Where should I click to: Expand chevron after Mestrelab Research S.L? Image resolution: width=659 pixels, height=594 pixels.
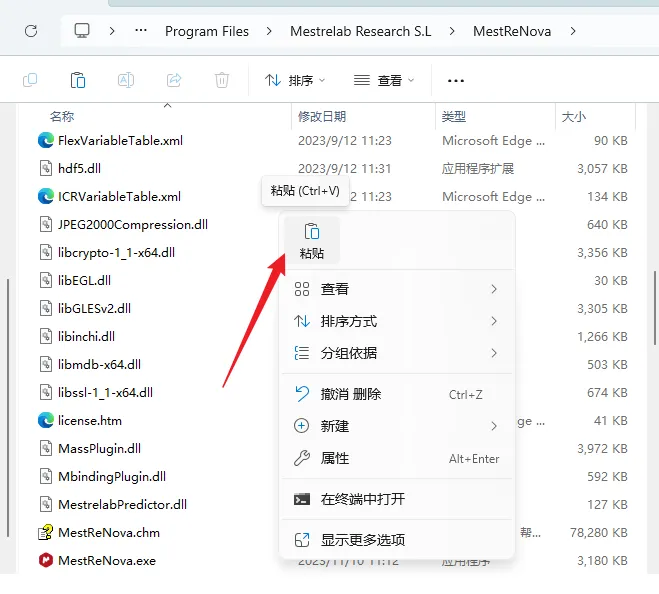coord(452,31)
